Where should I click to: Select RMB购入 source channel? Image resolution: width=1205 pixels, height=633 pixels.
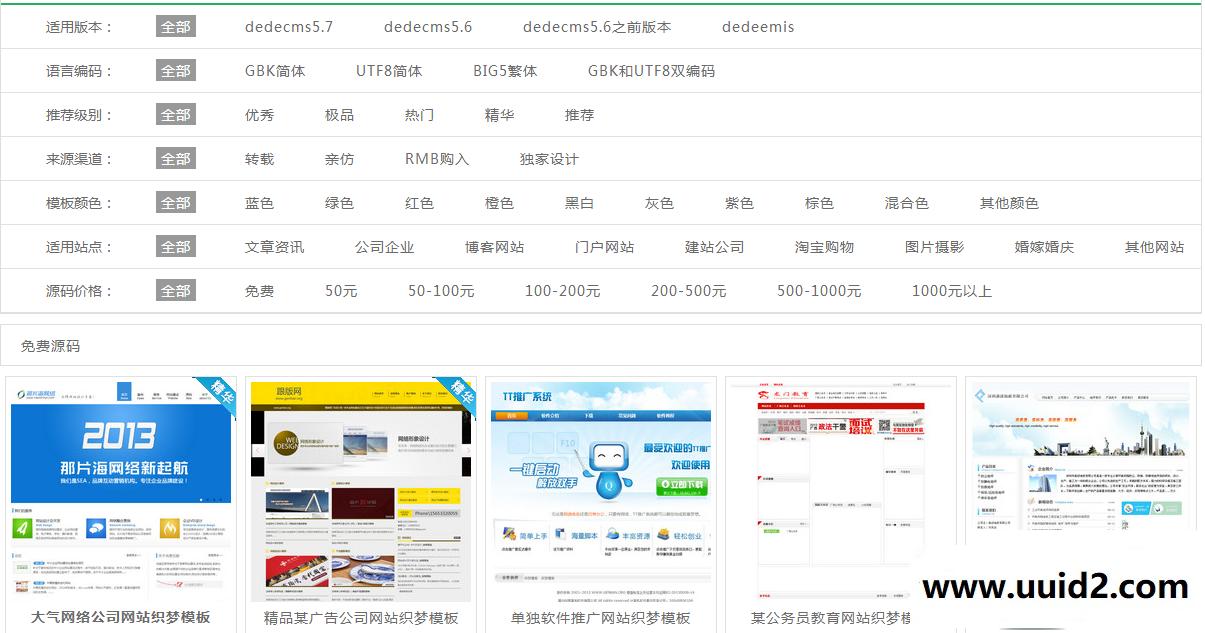[434, 158]
